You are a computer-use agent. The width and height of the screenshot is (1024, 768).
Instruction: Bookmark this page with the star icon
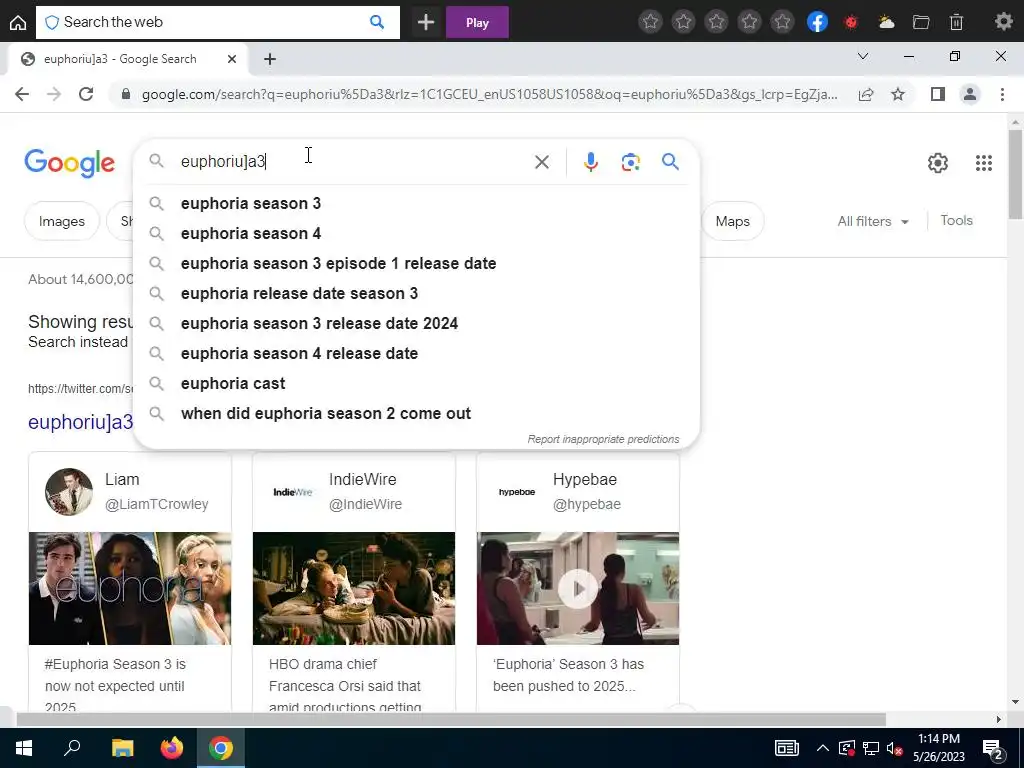pyautogui.click(x=898, y=95)
